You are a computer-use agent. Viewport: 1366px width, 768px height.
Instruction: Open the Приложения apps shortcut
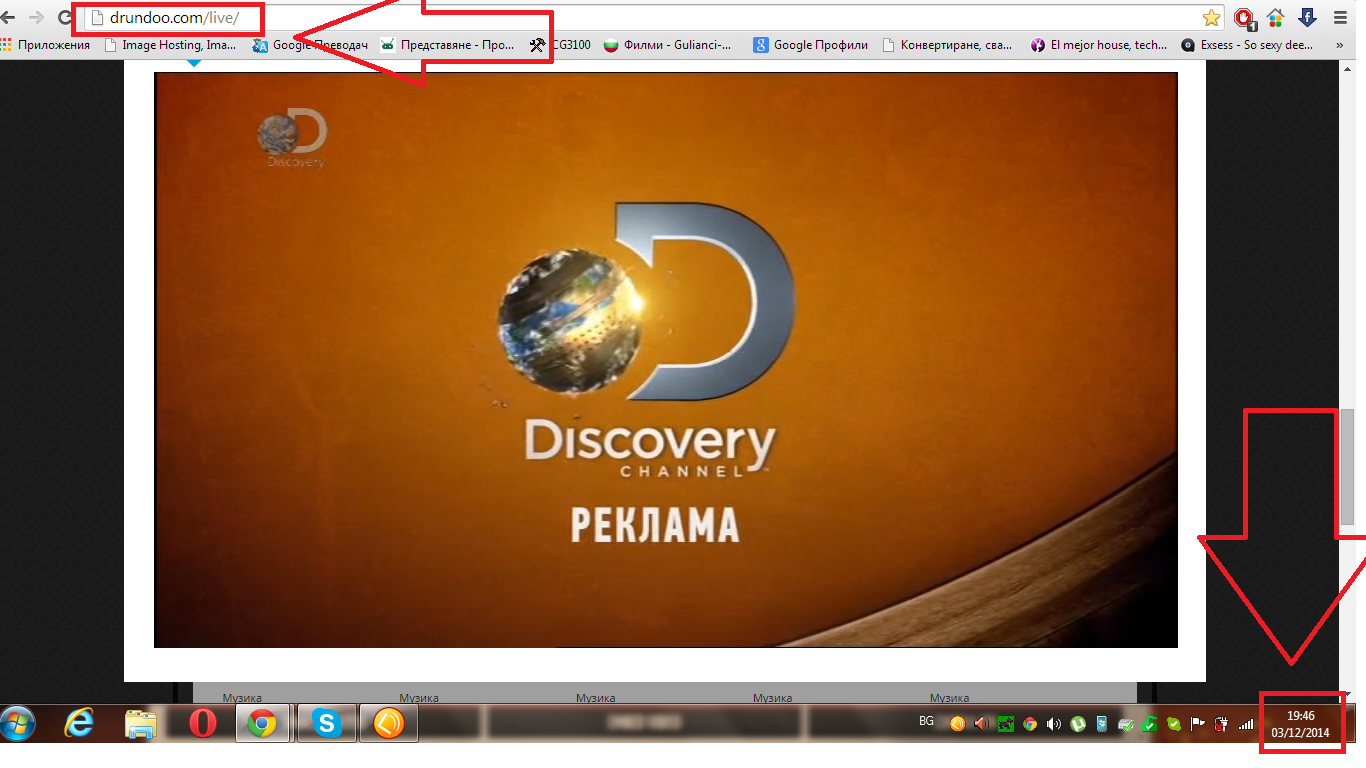[x=45, y=45]
